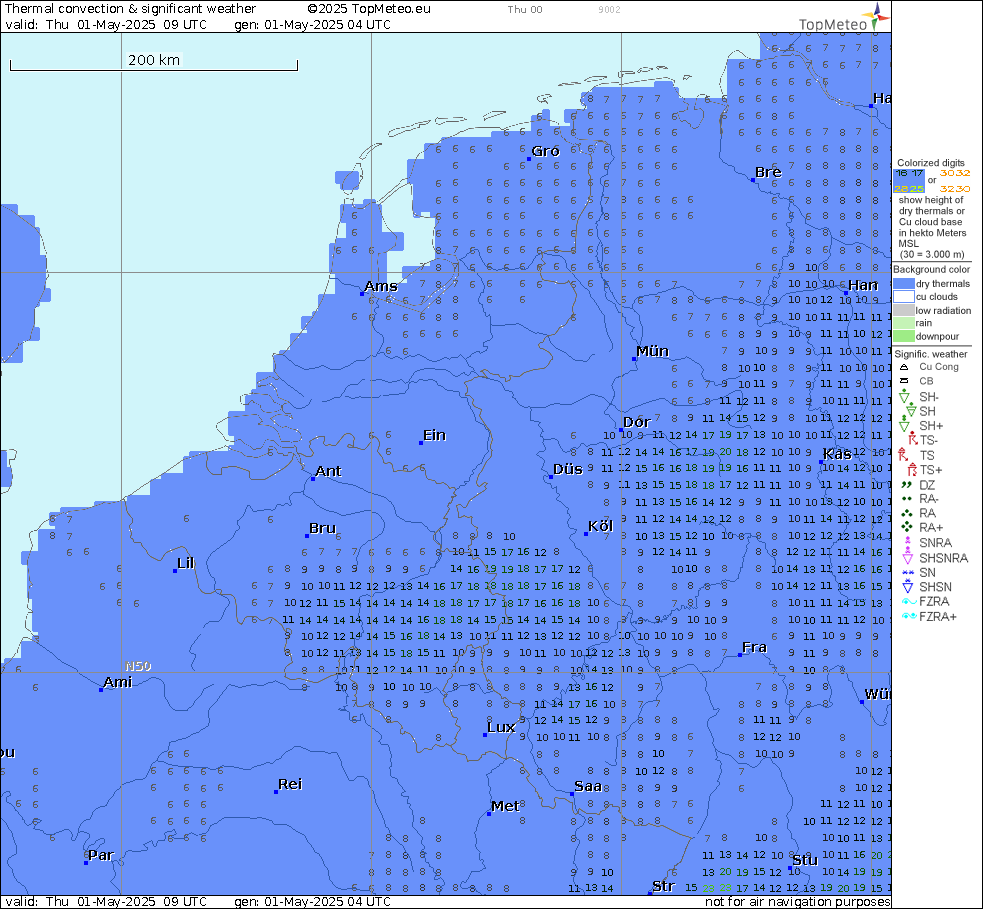The image size is (983, 909).
Task: Click the DZ drizzle legend symbol
Action: 906,485
